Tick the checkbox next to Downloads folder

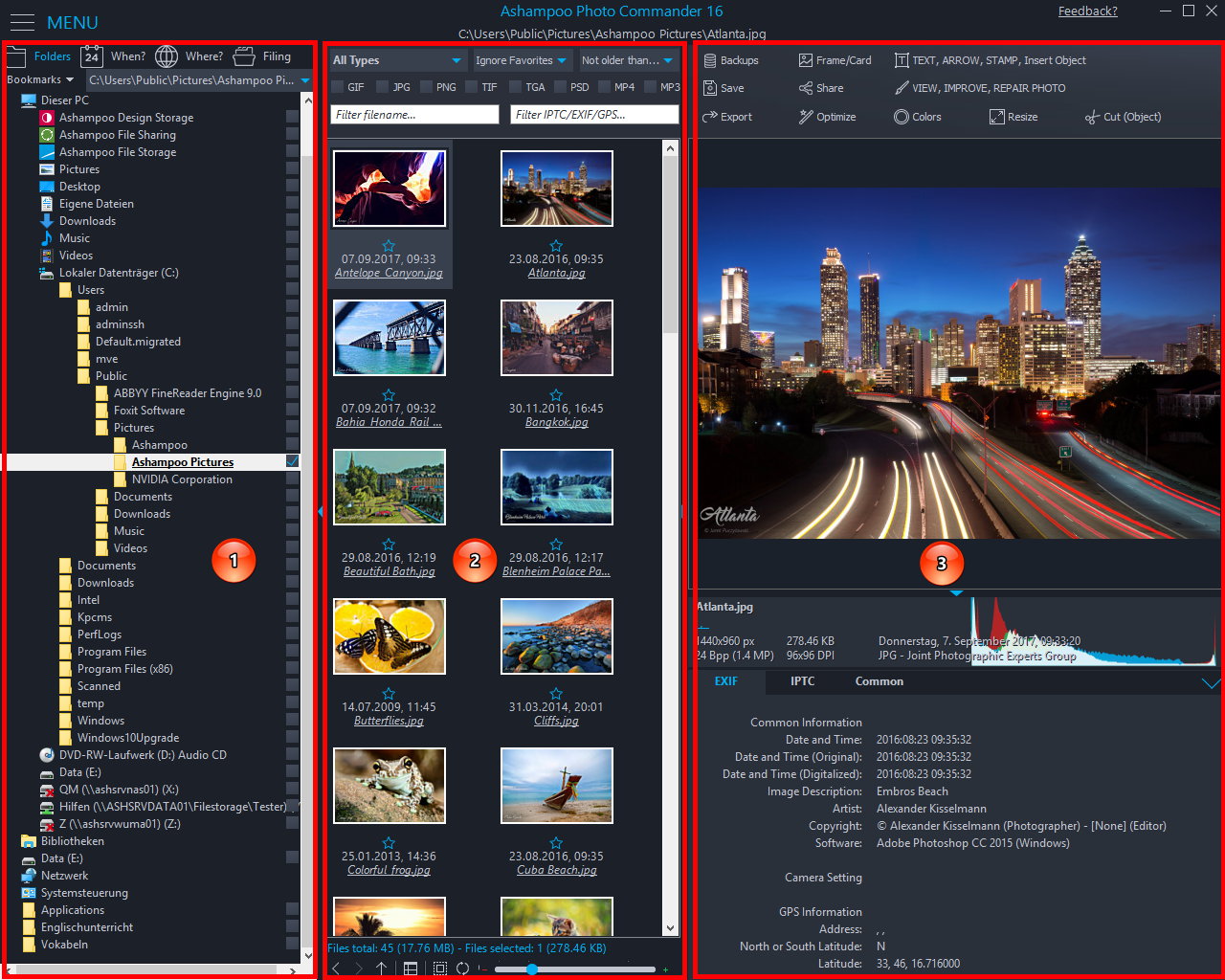[292, 221]
